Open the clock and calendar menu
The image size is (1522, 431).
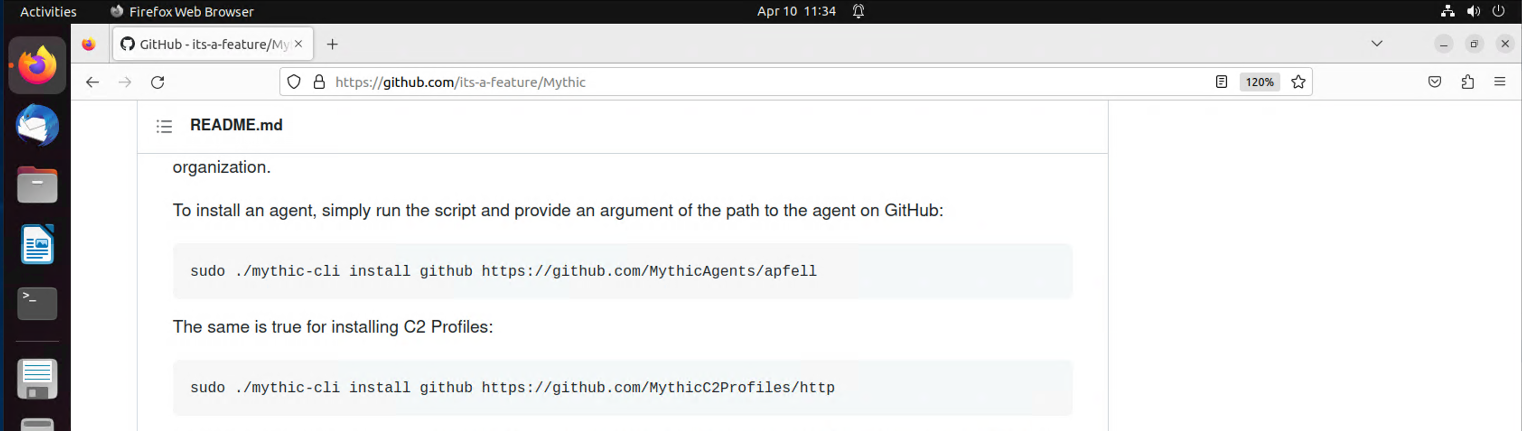796,12
